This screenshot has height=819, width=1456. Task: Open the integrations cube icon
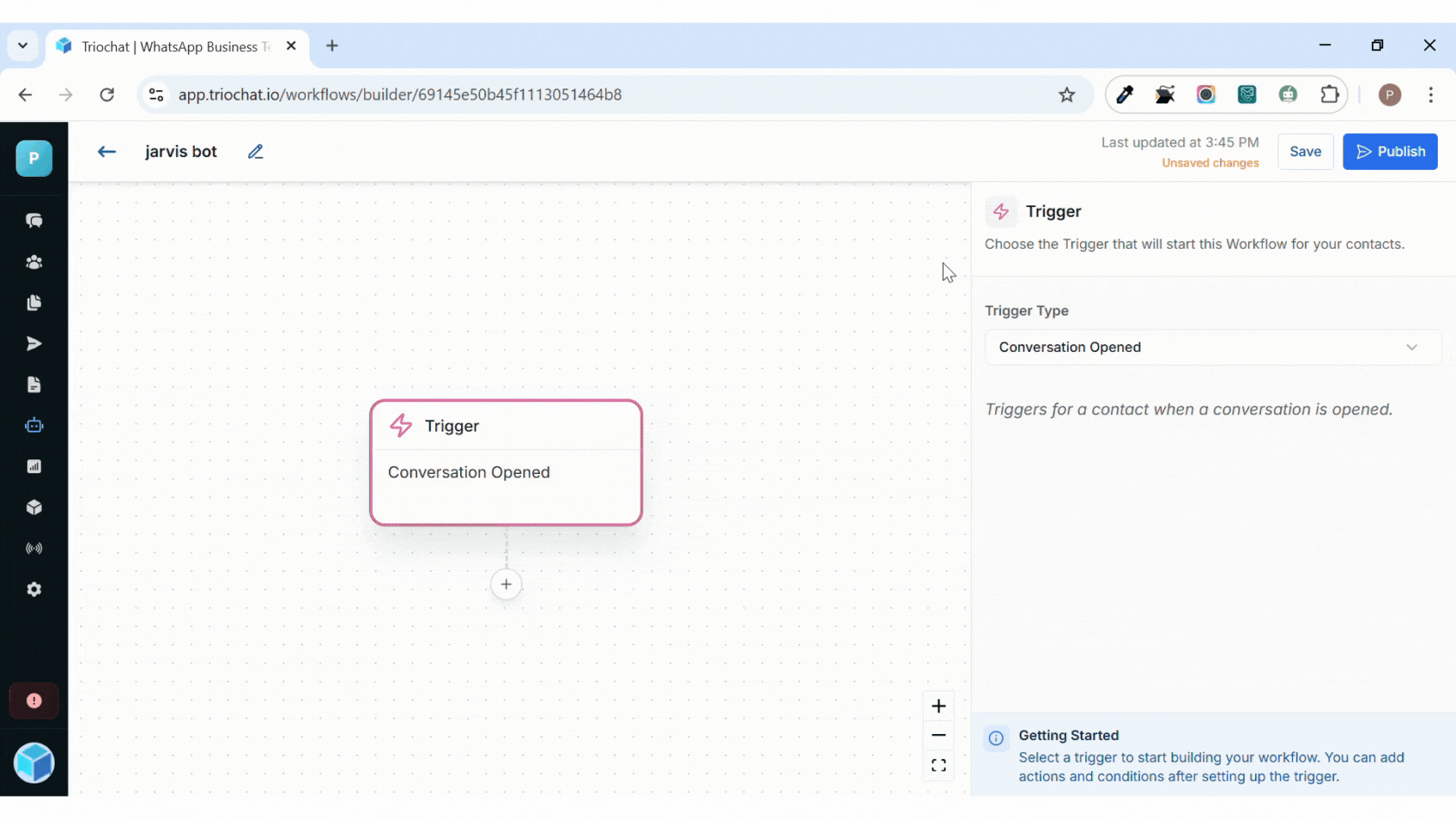click(34, 507)
